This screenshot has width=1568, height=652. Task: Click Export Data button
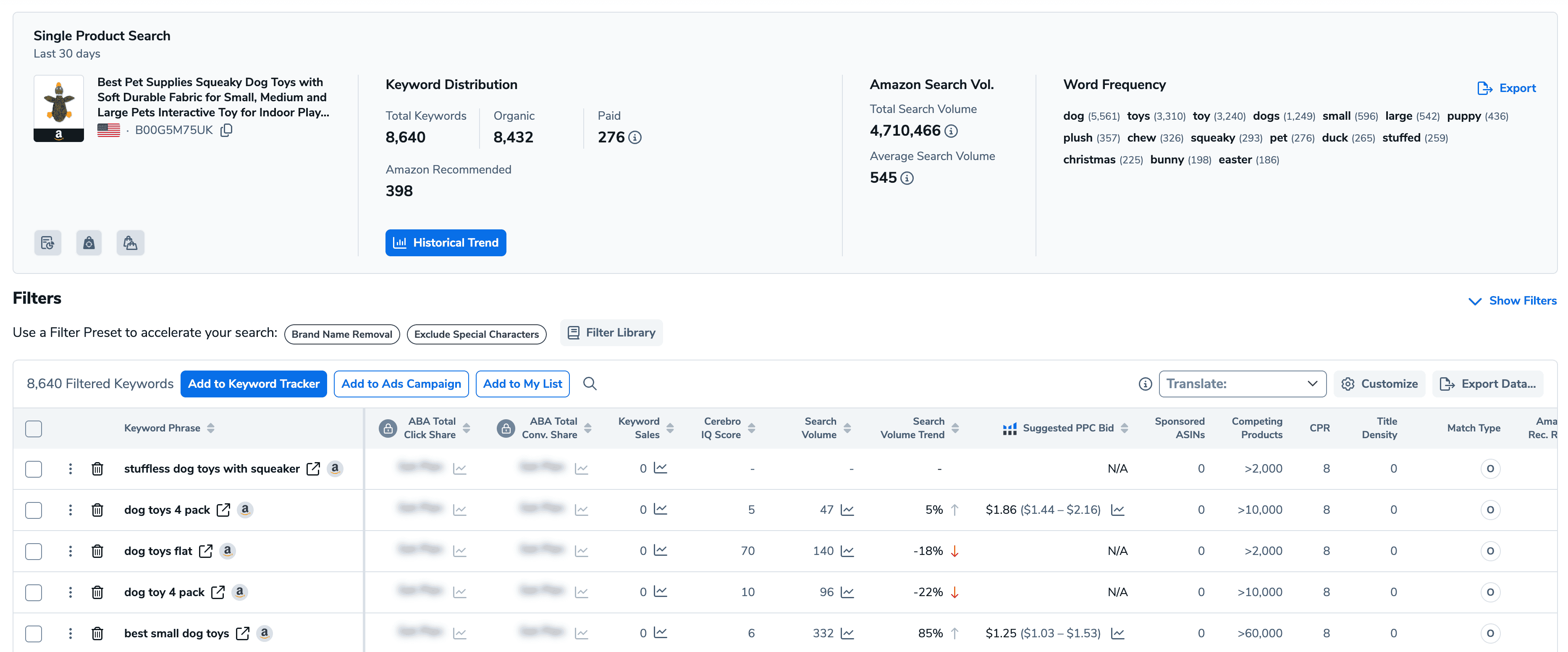1488,384
